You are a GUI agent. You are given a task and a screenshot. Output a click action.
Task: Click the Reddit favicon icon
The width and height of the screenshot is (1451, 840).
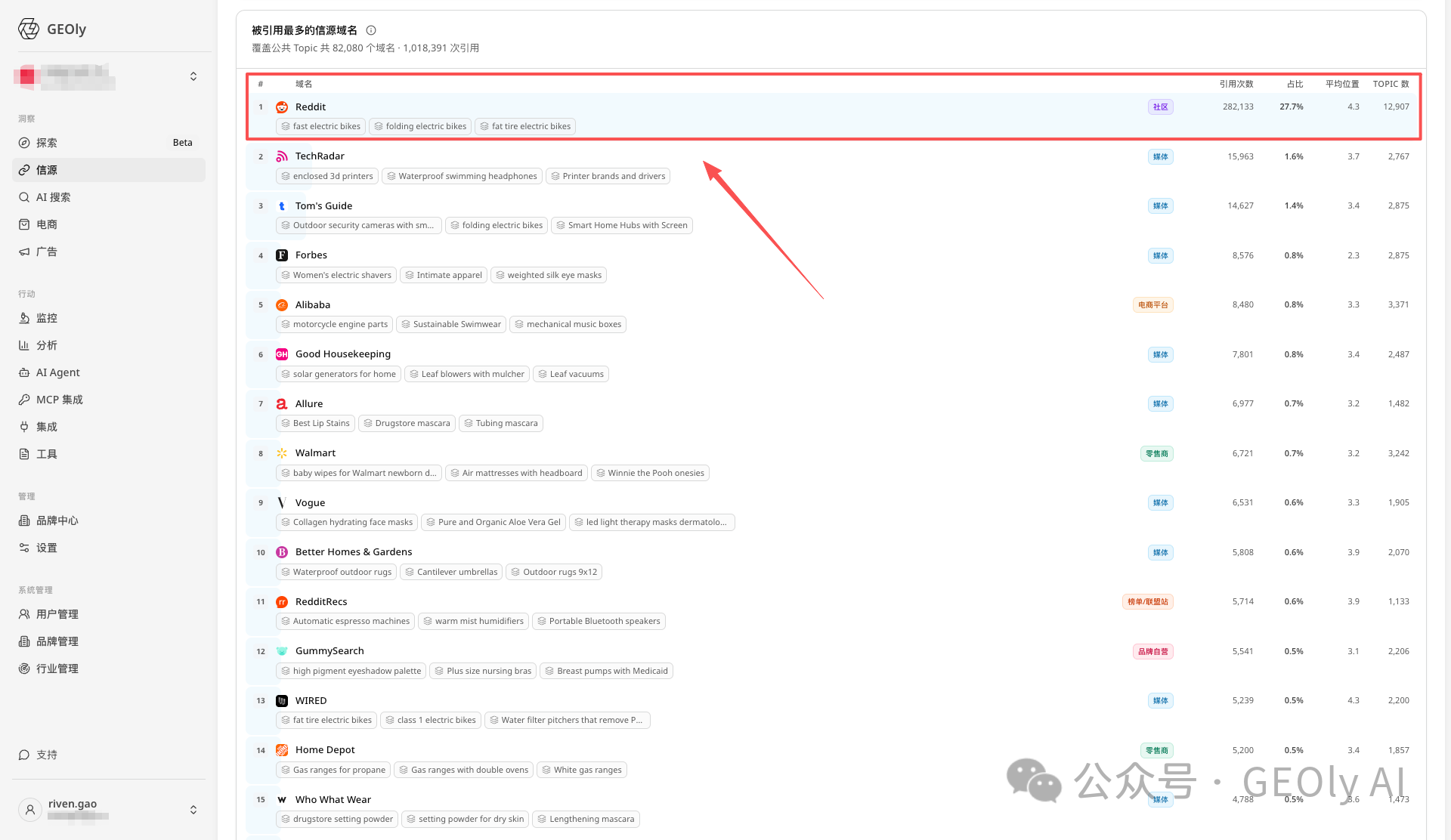click(282, 107)
